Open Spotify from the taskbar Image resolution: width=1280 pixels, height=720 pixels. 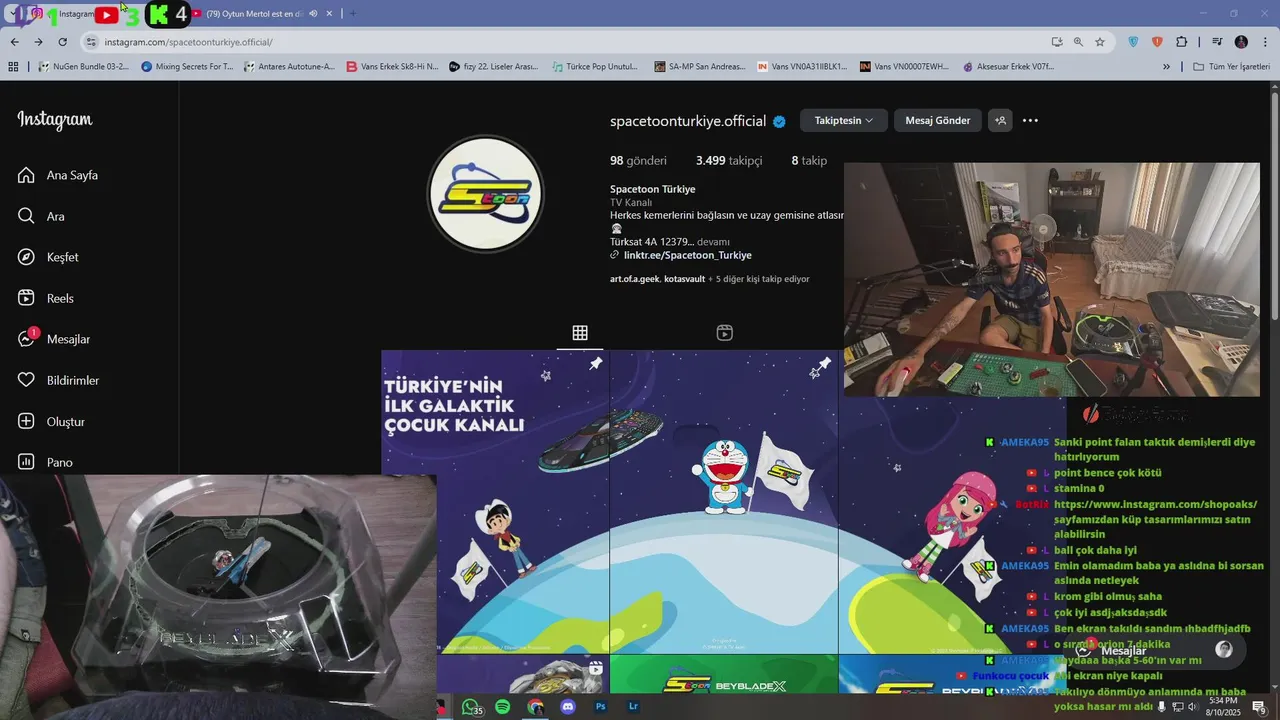(502, 707)
